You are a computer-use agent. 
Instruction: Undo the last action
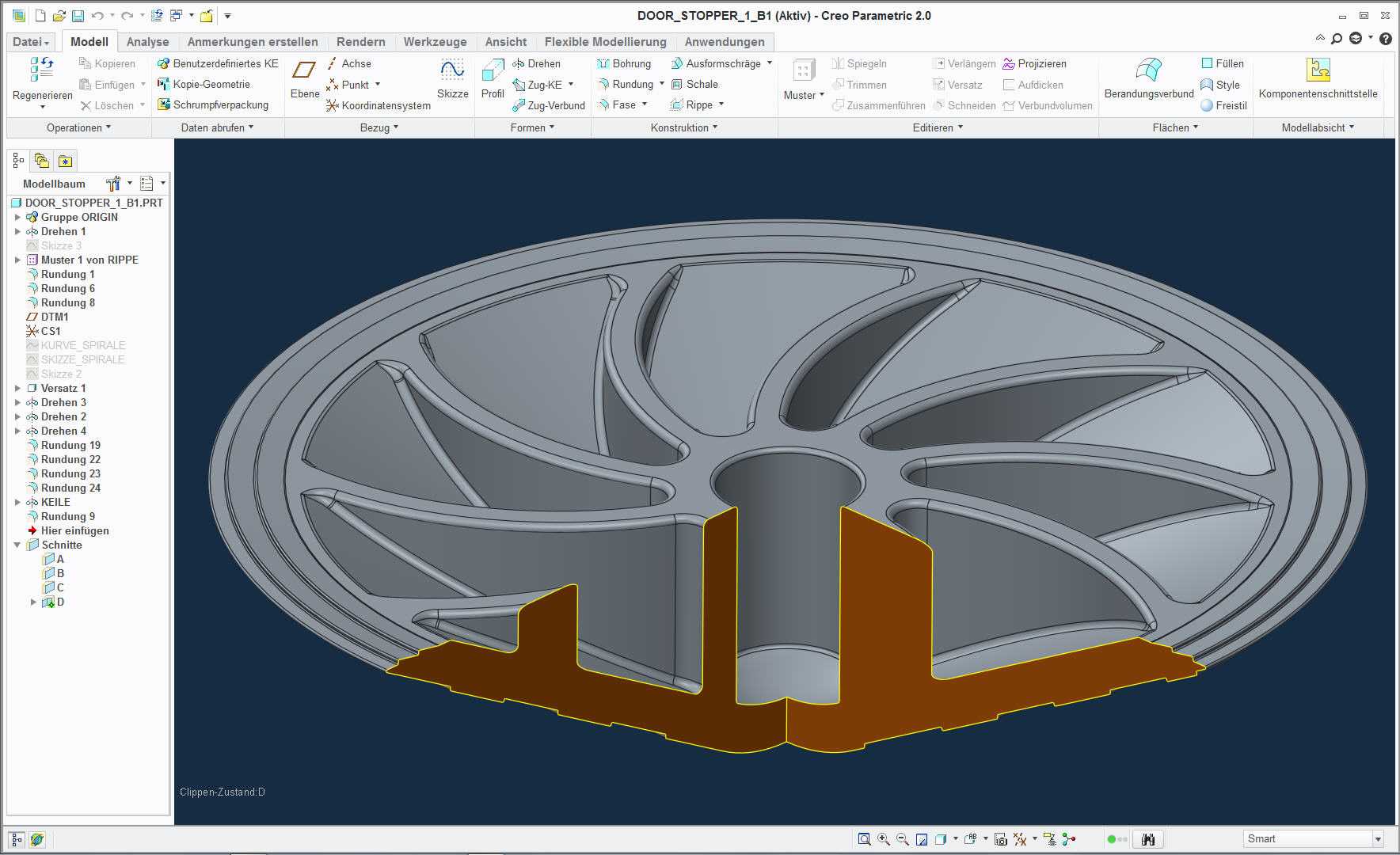pyautogui.click(x=97, y=16)
